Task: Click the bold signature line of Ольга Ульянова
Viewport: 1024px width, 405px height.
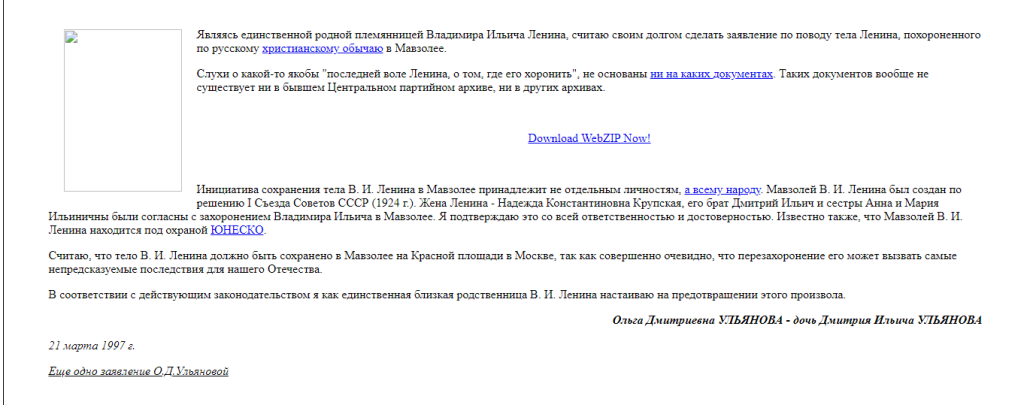Action: tap(796, 320)
